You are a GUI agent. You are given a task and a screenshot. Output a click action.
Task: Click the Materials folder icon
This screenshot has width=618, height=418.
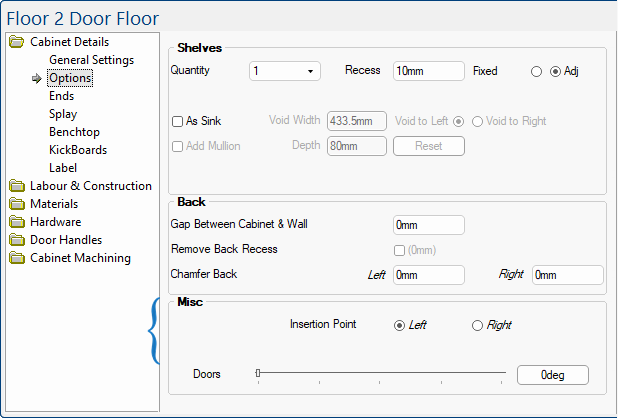[17, 204]
